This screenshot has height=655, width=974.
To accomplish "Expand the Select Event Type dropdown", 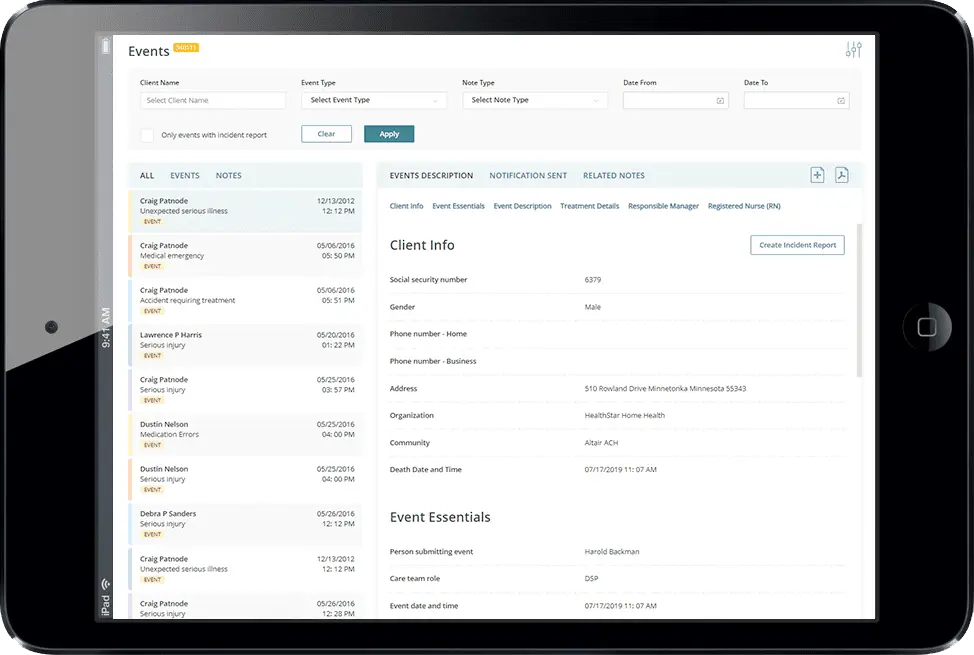I will coord(374,100).
